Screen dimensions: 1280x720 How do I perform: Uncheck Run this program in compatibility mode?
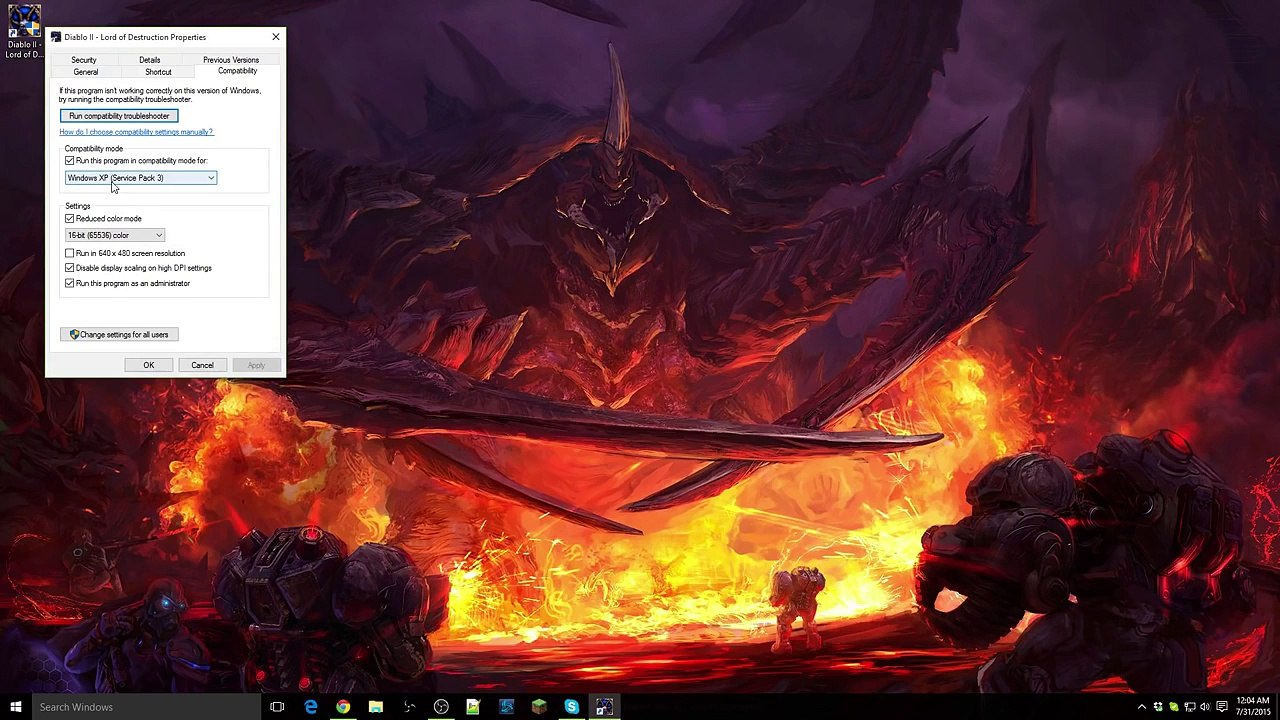[x=70, y=161]
